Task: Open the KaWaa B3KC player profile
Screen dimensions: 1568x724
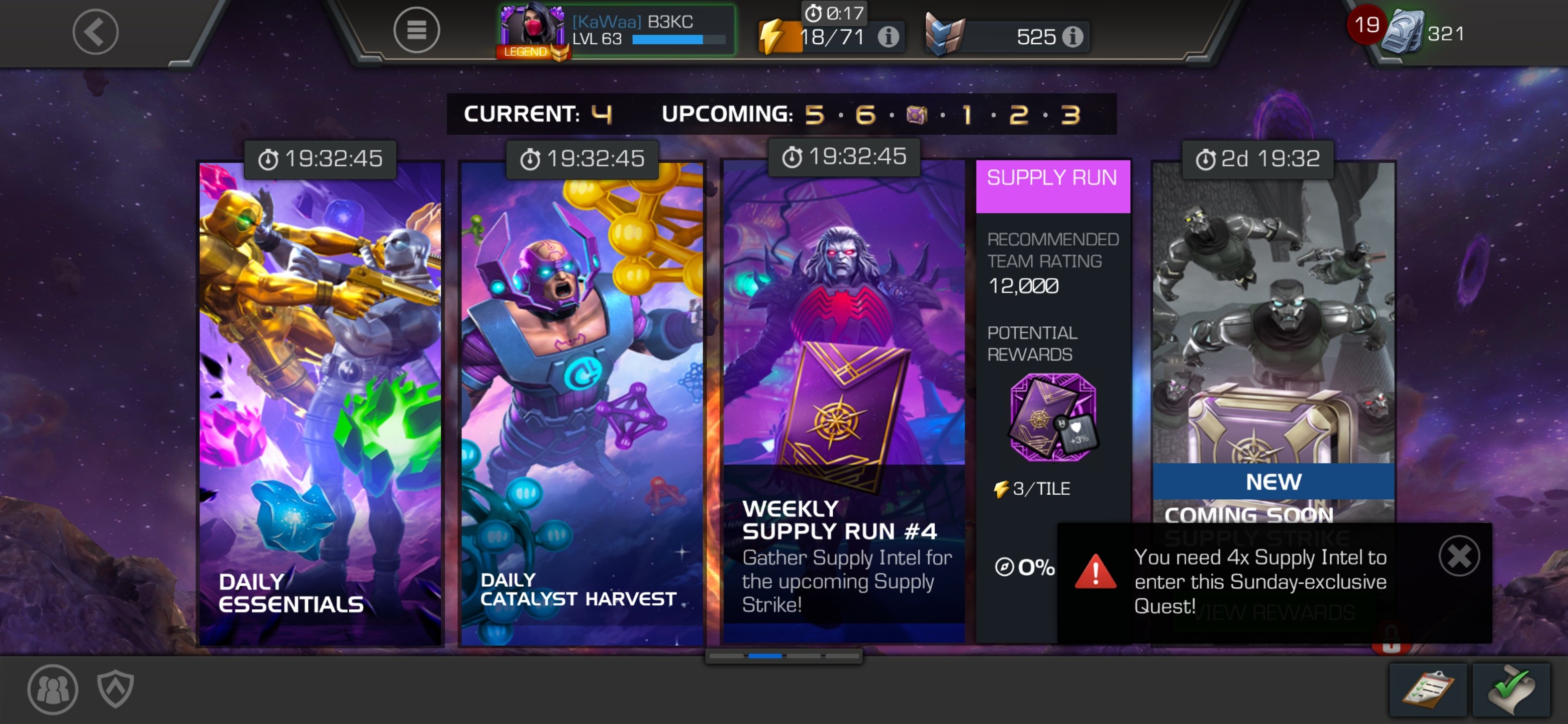Action: pyautogui.click(x=617, y=31)
